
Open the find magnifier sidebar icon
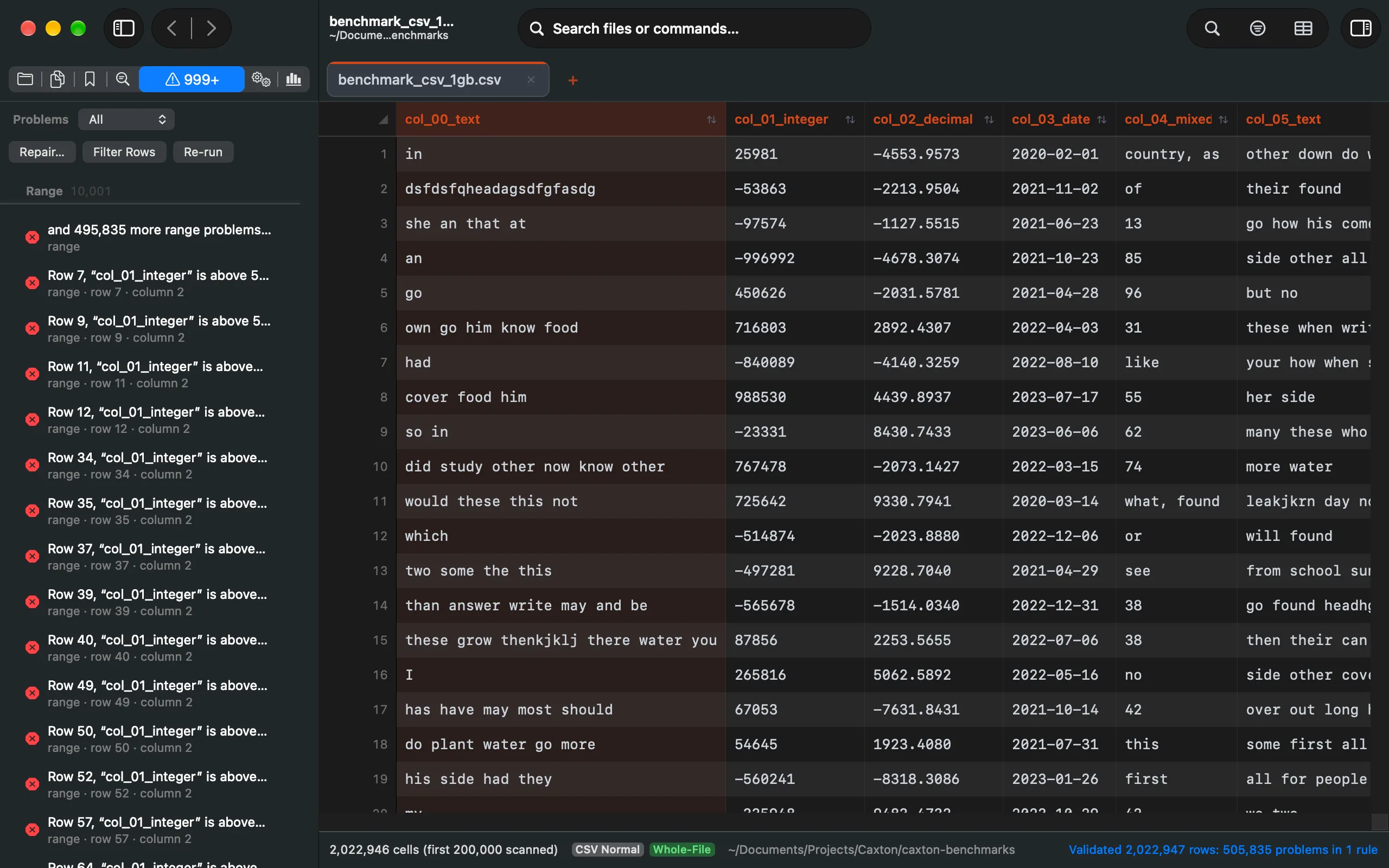click(x=122, y=79)
